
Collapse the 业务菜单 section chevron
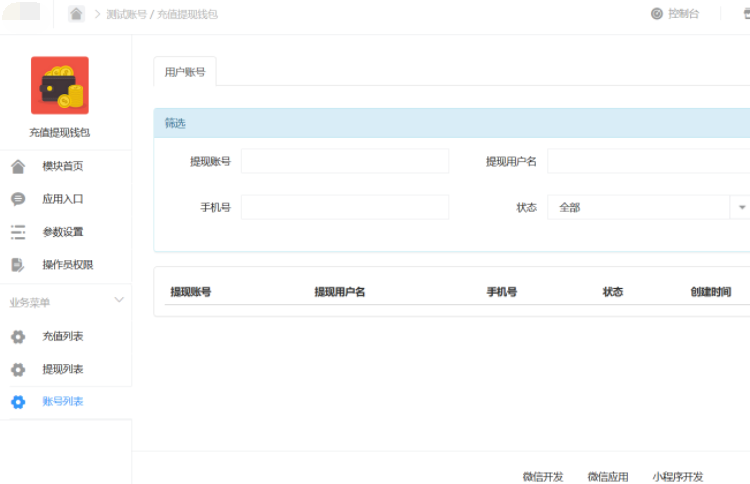point(119,300)
